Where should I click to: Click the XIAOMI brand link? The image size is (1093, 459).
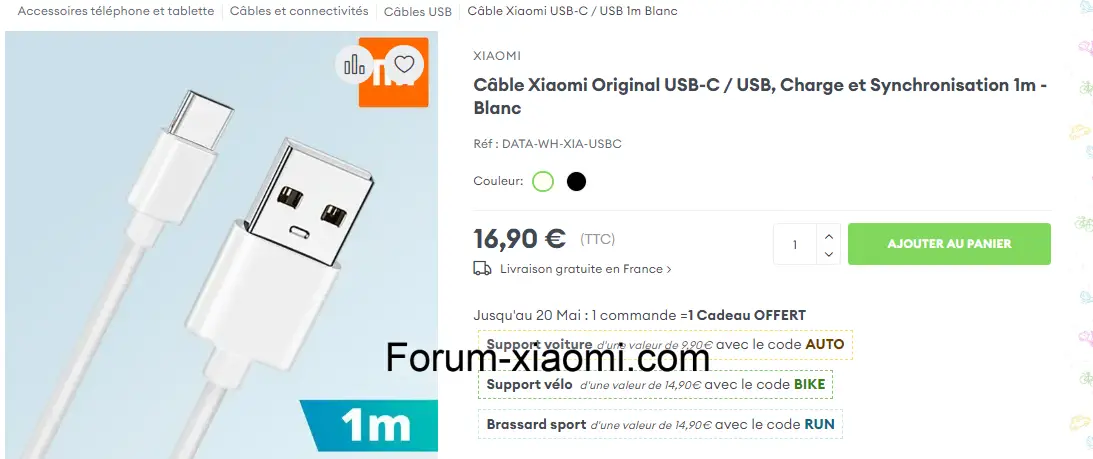click(497, 56)
